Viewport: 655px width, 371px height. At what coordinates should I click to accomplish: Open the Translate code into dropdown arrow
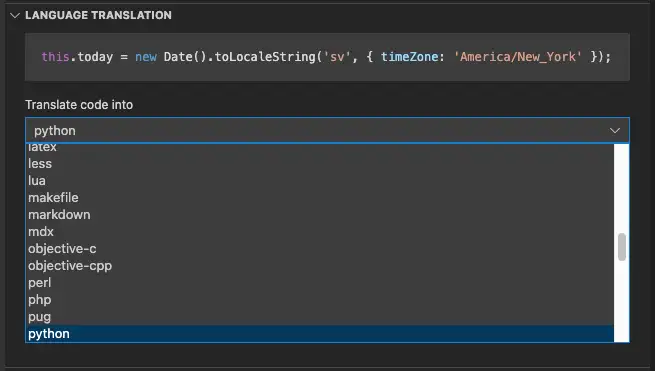point(614,131)
